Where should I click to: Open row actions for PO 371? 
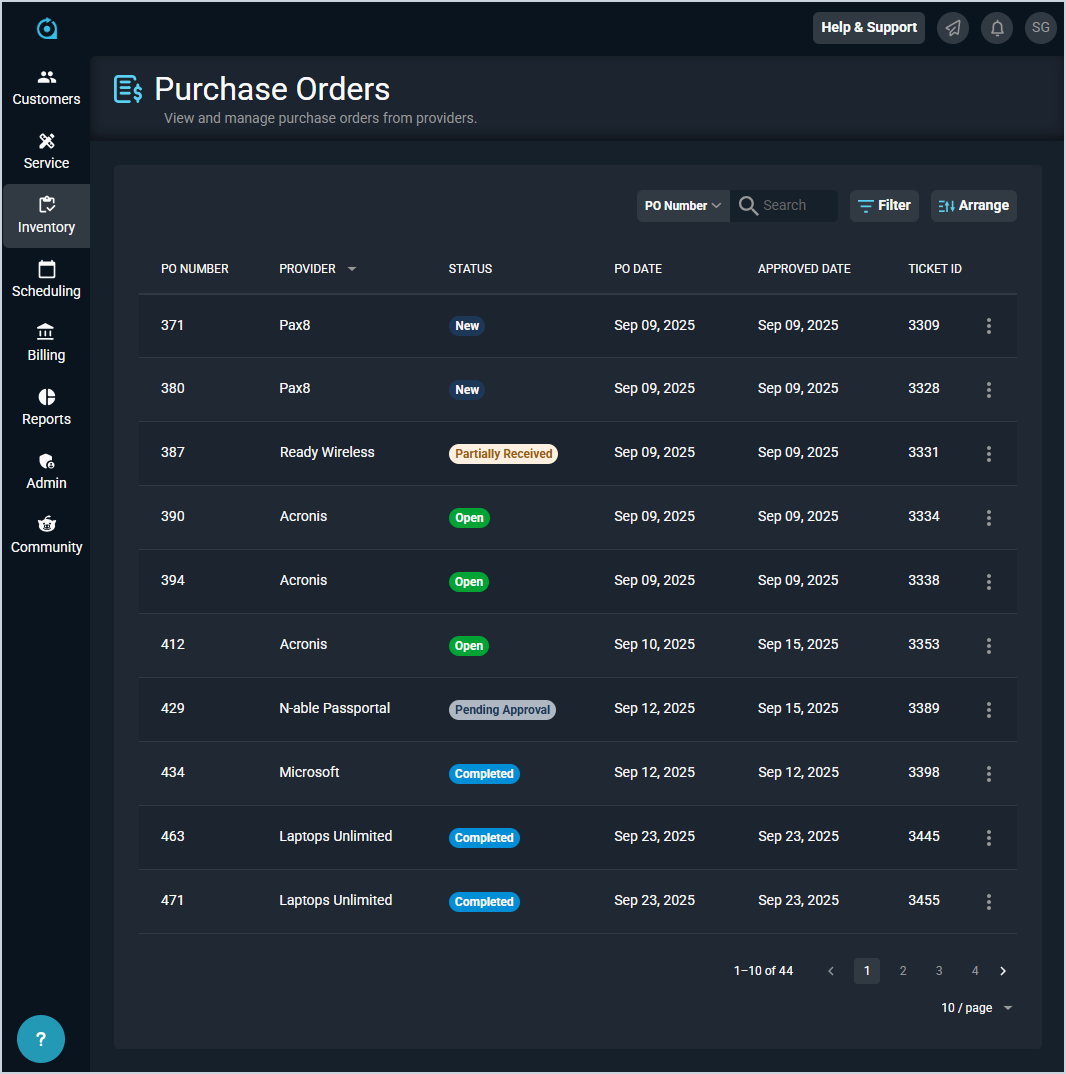pyautogui.click(x=989, y=326)
